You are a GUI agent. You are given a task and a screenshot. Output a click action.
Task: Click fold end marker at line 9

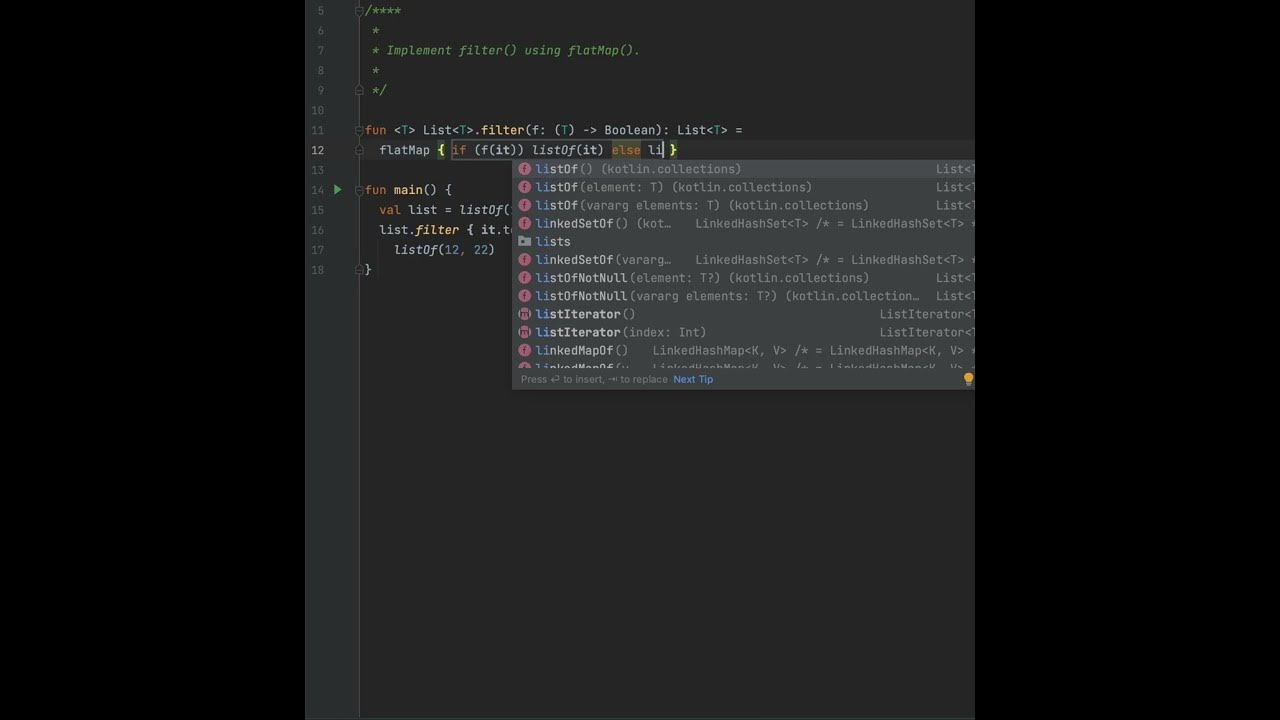click(359, 90)
